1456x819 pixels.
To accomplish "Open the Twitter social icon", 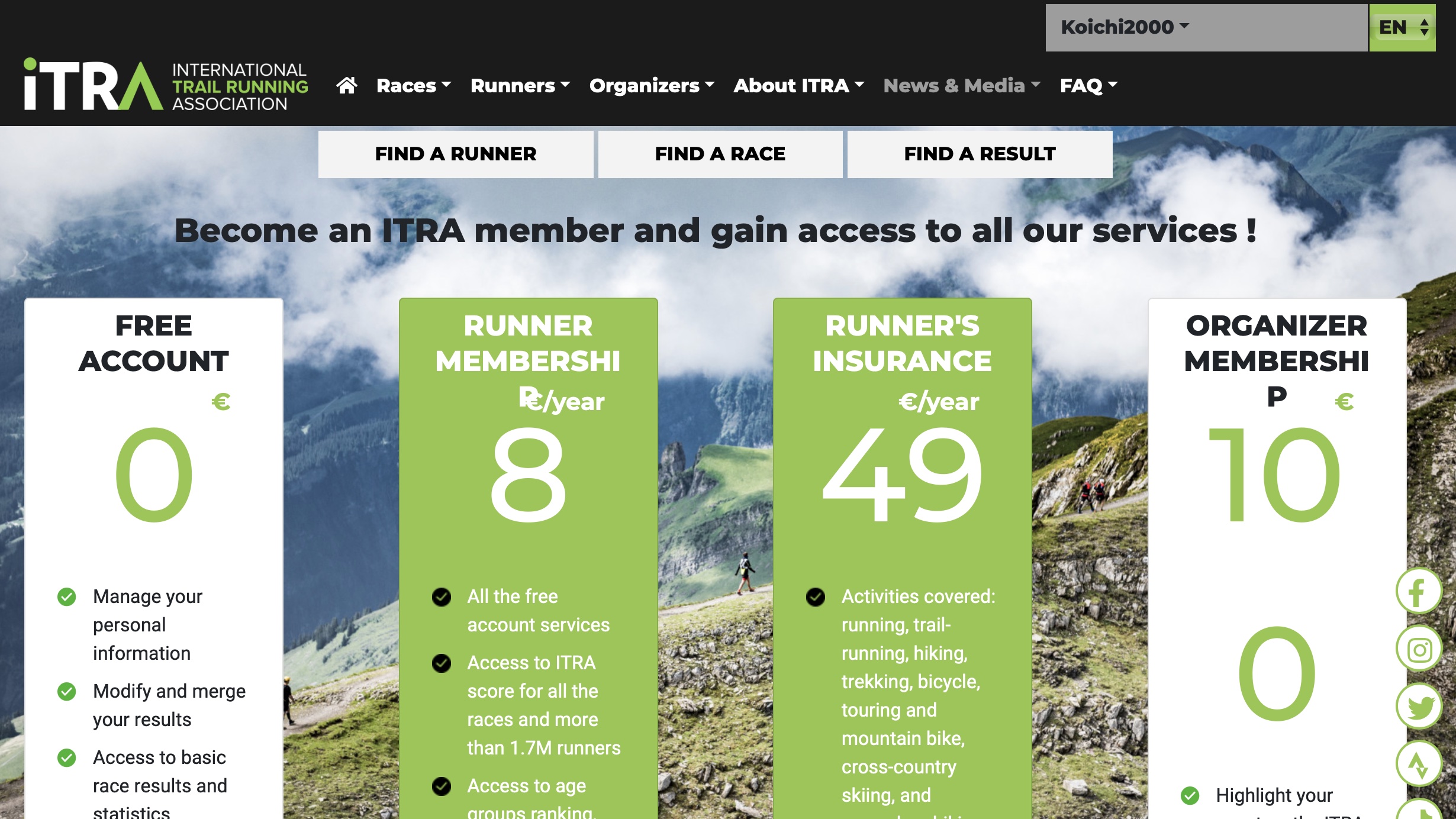I will [x=1418, y=707].
